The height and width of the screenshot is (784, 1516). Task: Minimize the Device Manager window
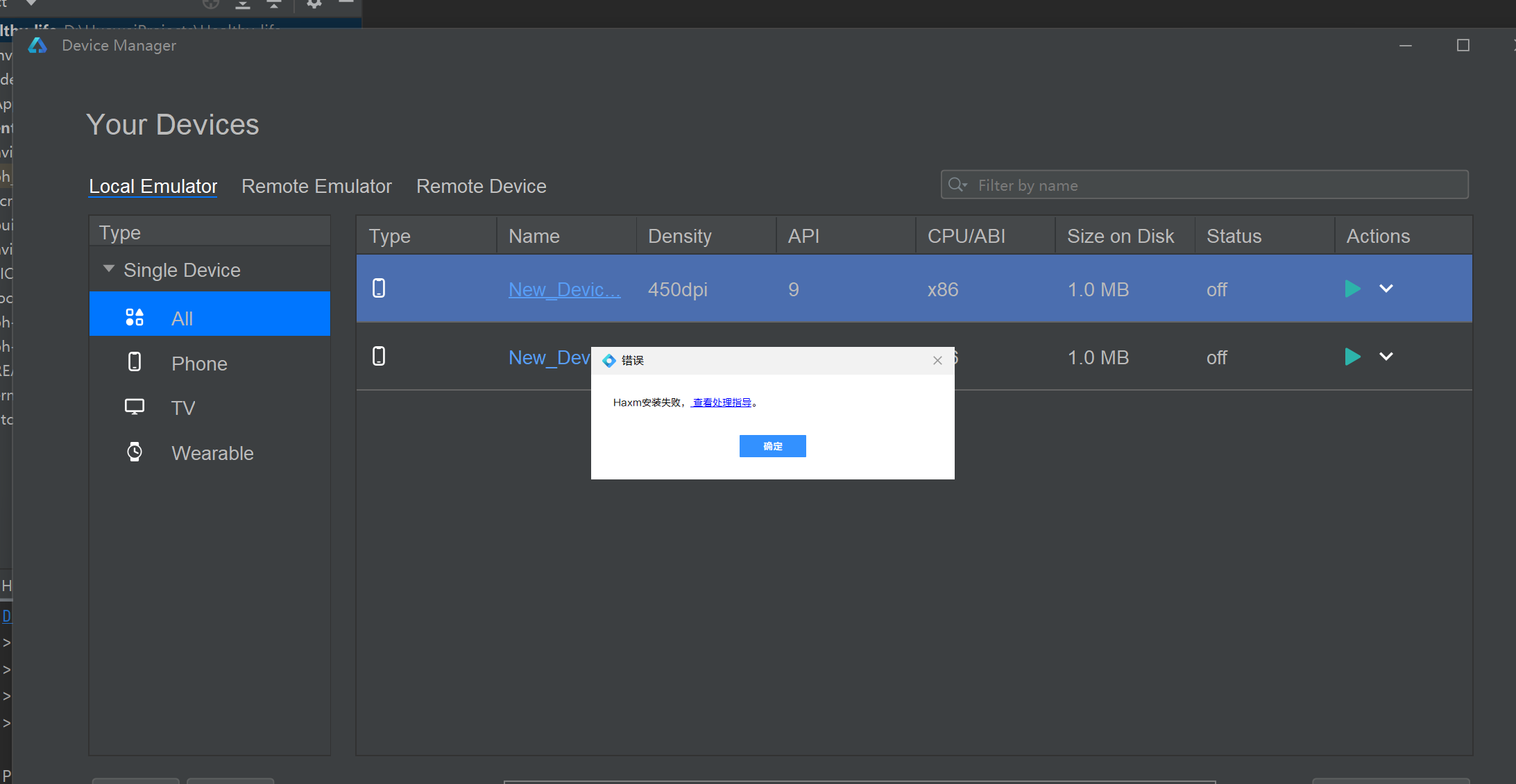pos(1406,45)
